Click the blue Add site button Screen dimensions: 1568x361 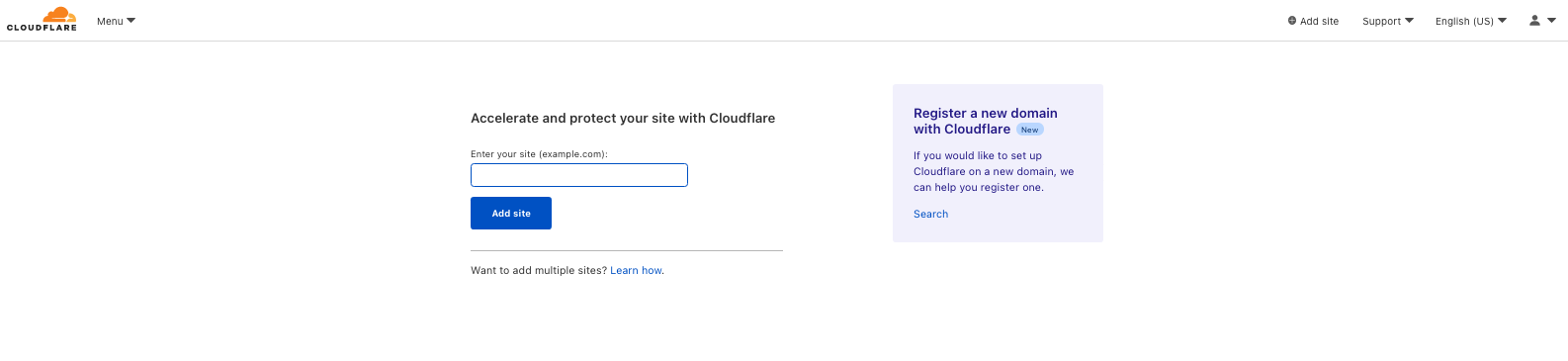click(x=511, y=214)
